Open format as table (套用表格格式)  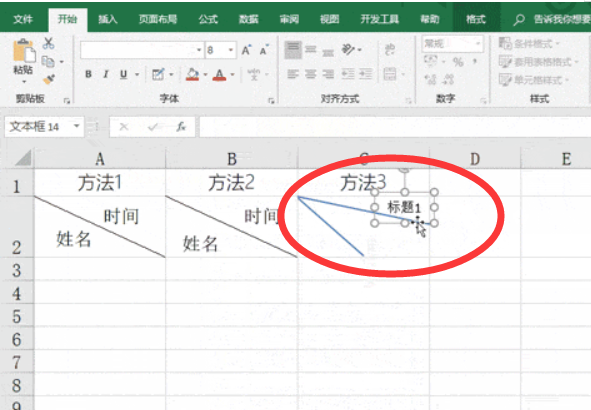coord(538,62)
